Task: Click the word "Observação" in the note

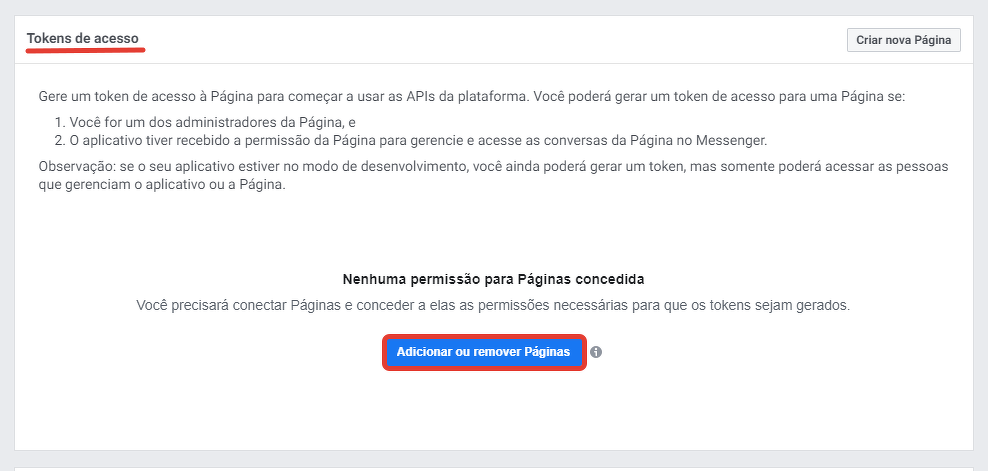Action: 75,165
